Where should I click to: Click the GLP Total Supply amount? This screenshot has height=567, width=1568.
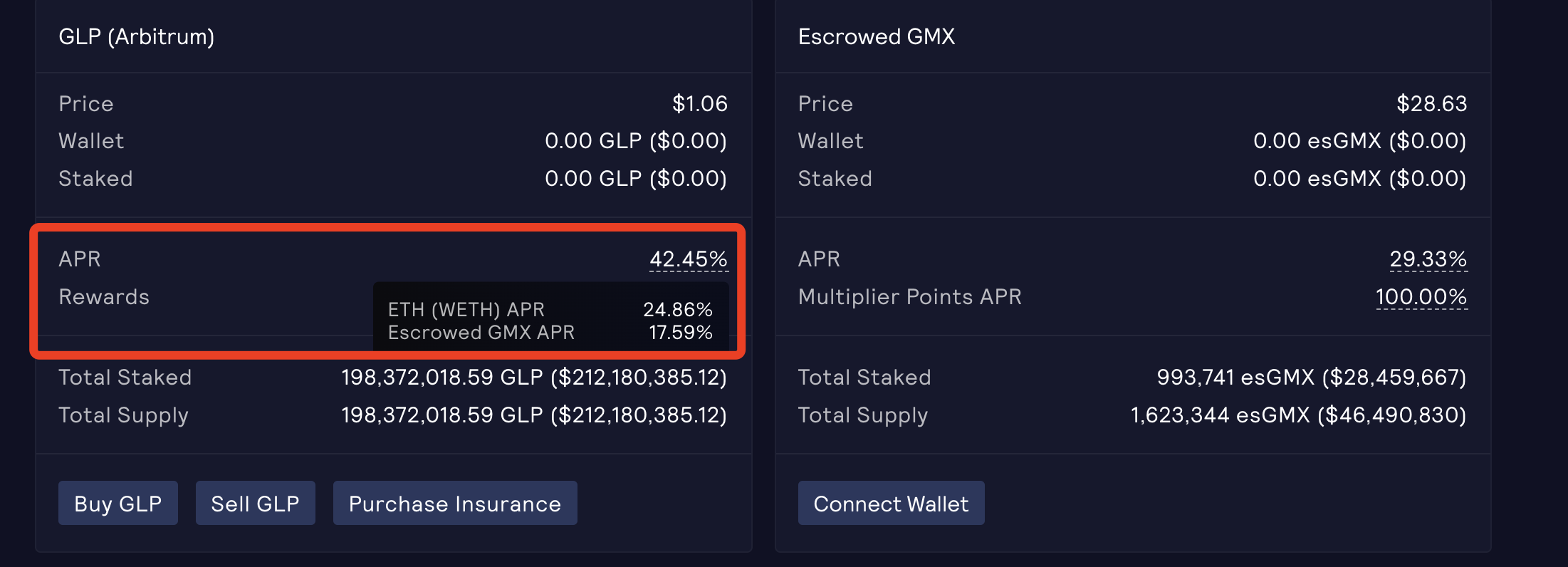click(x=533, y=415)
